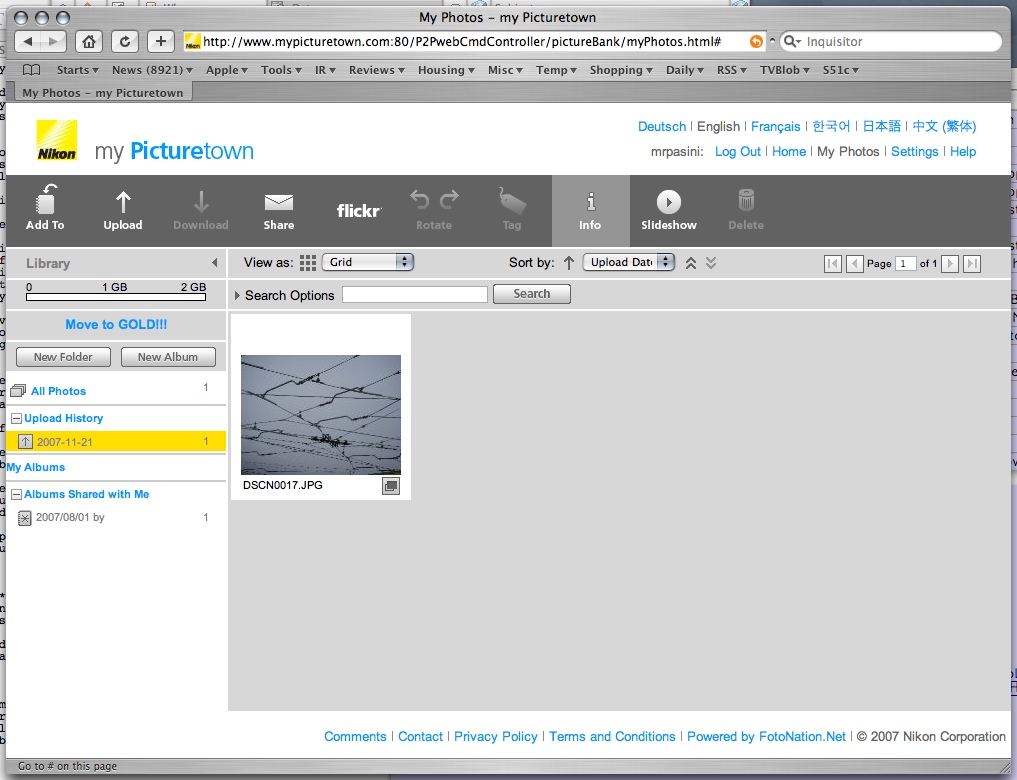Image resolution: width=1017 pixels, height=780 pixels.
Task: Click the Move to GOLD!!! link
Action: pos(116,324)
